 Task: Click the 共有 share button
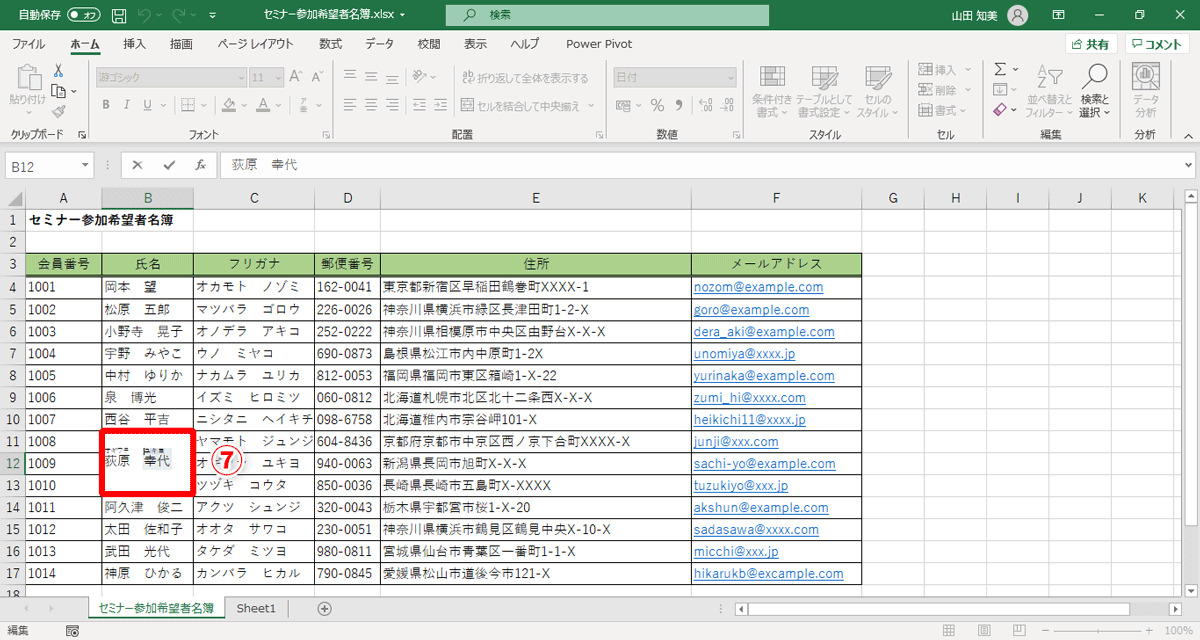coord(1091,44)
